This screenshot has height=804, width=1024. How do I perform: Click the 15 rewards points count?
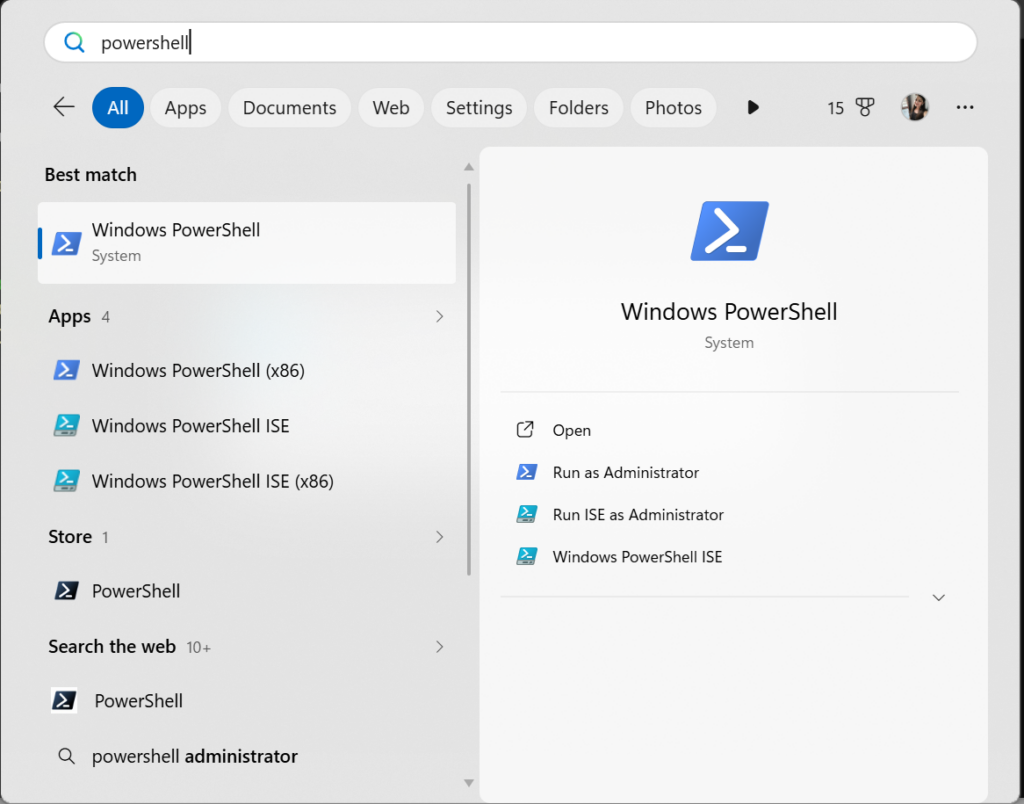tap(836, 108)
